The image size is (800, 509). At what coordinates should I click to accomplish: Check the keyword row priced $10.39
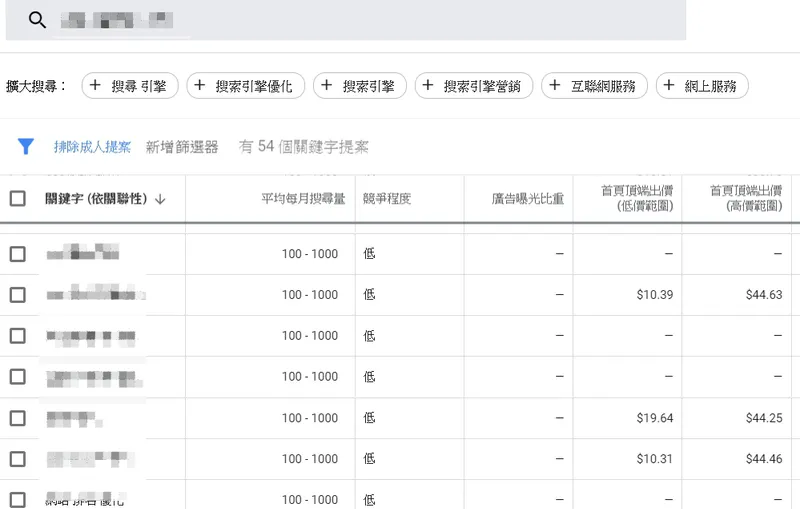(x=18, y=295)
